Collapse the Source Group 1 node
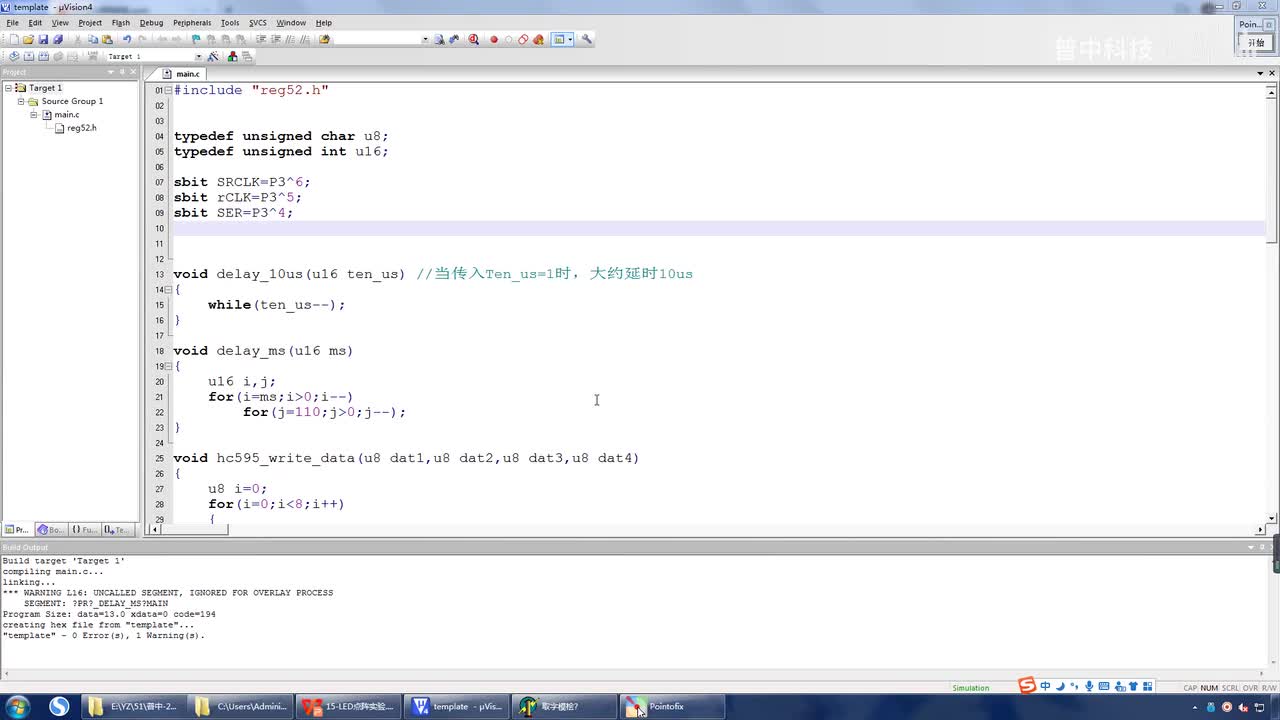 (x=20, y=101)
